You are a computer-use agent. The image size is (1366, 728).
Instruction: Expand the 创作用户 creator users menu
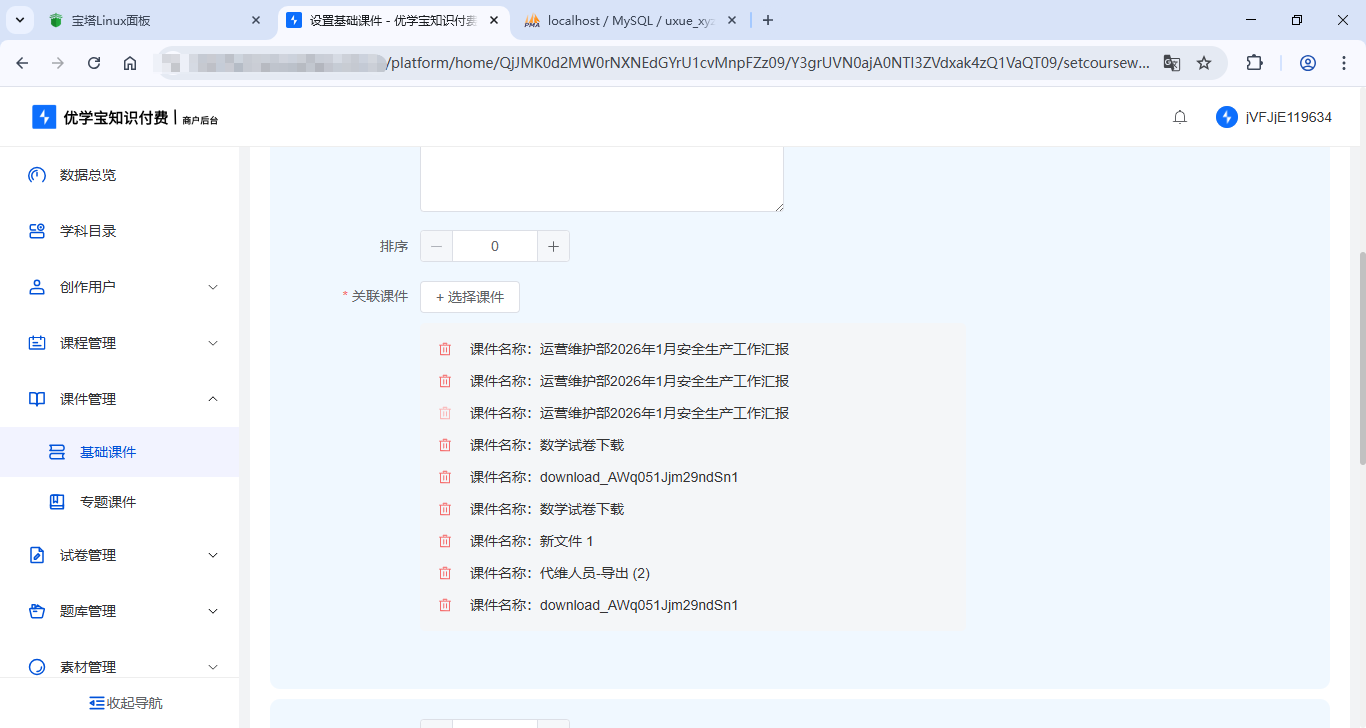point(212,287)
